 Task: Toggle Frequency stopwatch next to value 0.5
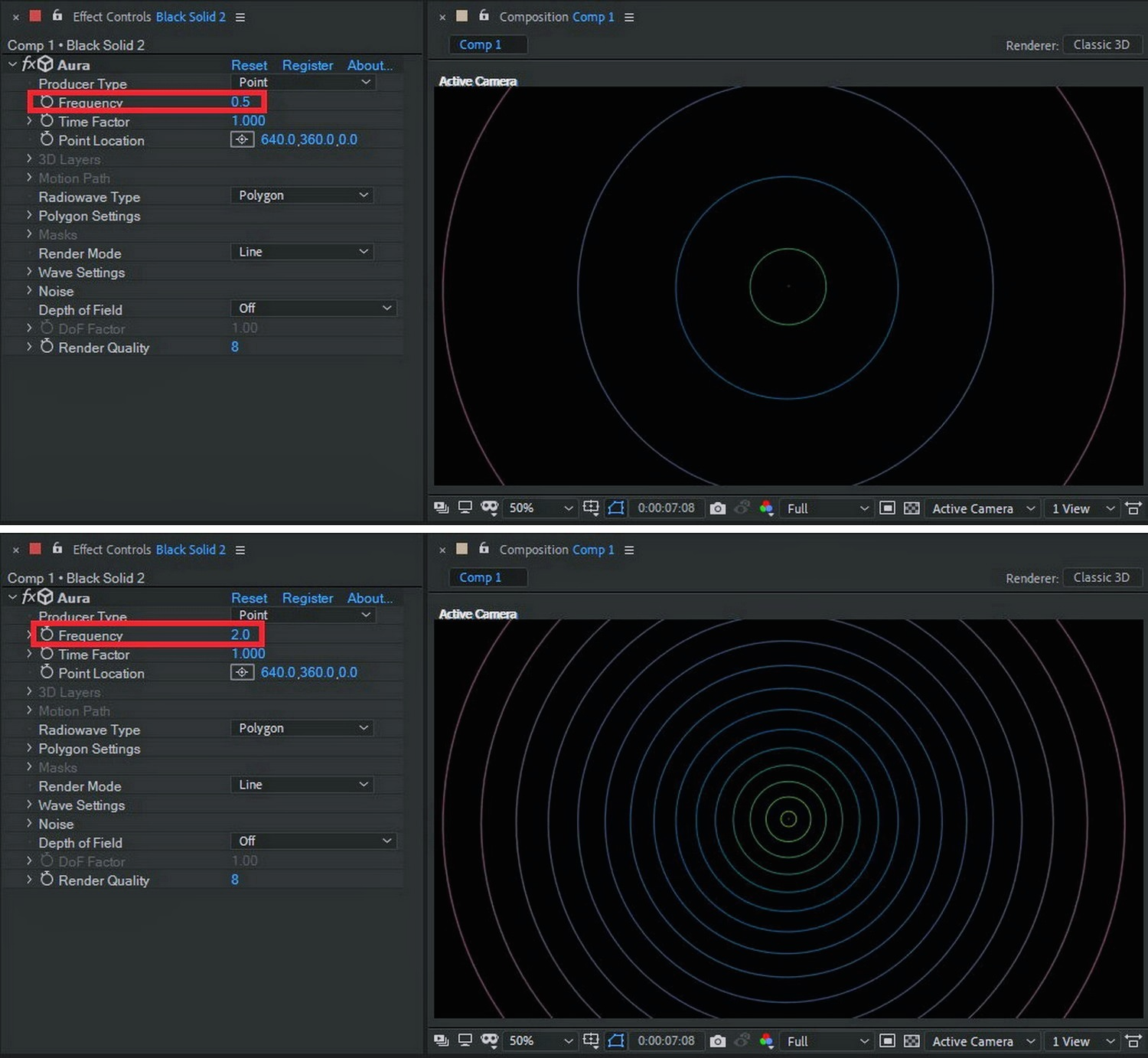(47, 101)
